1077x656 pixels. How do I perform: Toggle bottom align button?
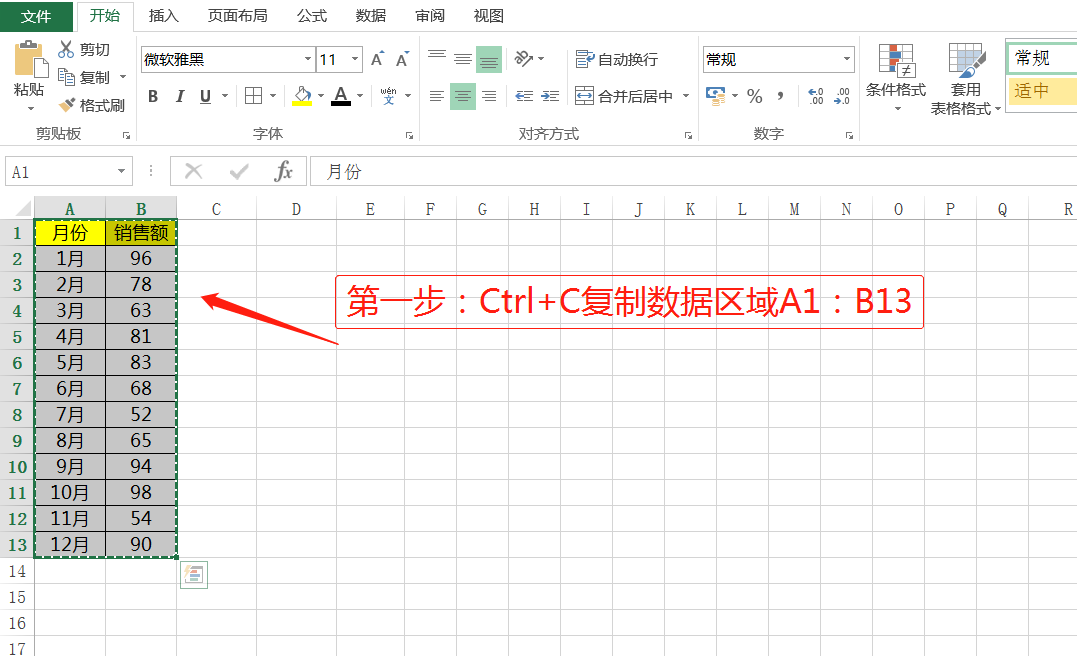[x=489, y=59]
